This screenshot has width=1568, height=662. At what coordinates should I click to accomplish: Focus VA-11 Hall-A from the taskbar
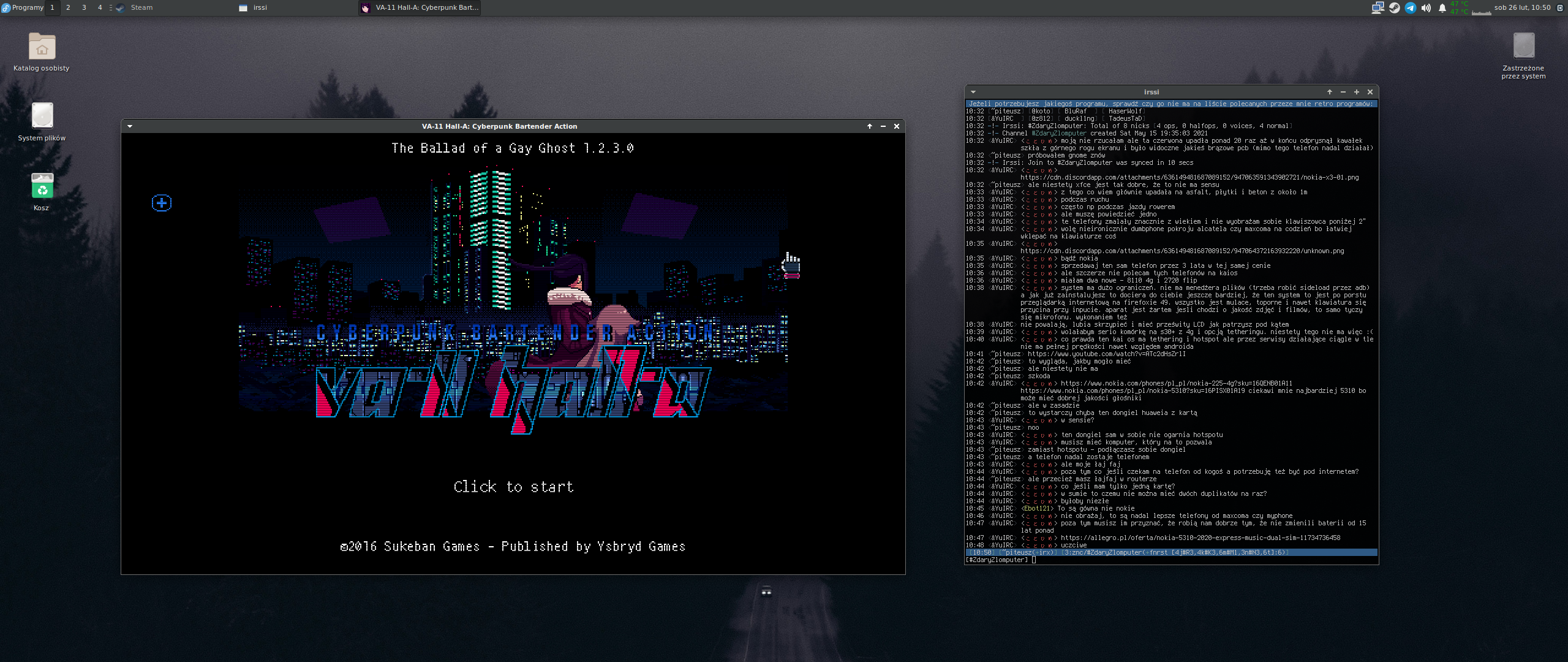(x=420, y=7)
